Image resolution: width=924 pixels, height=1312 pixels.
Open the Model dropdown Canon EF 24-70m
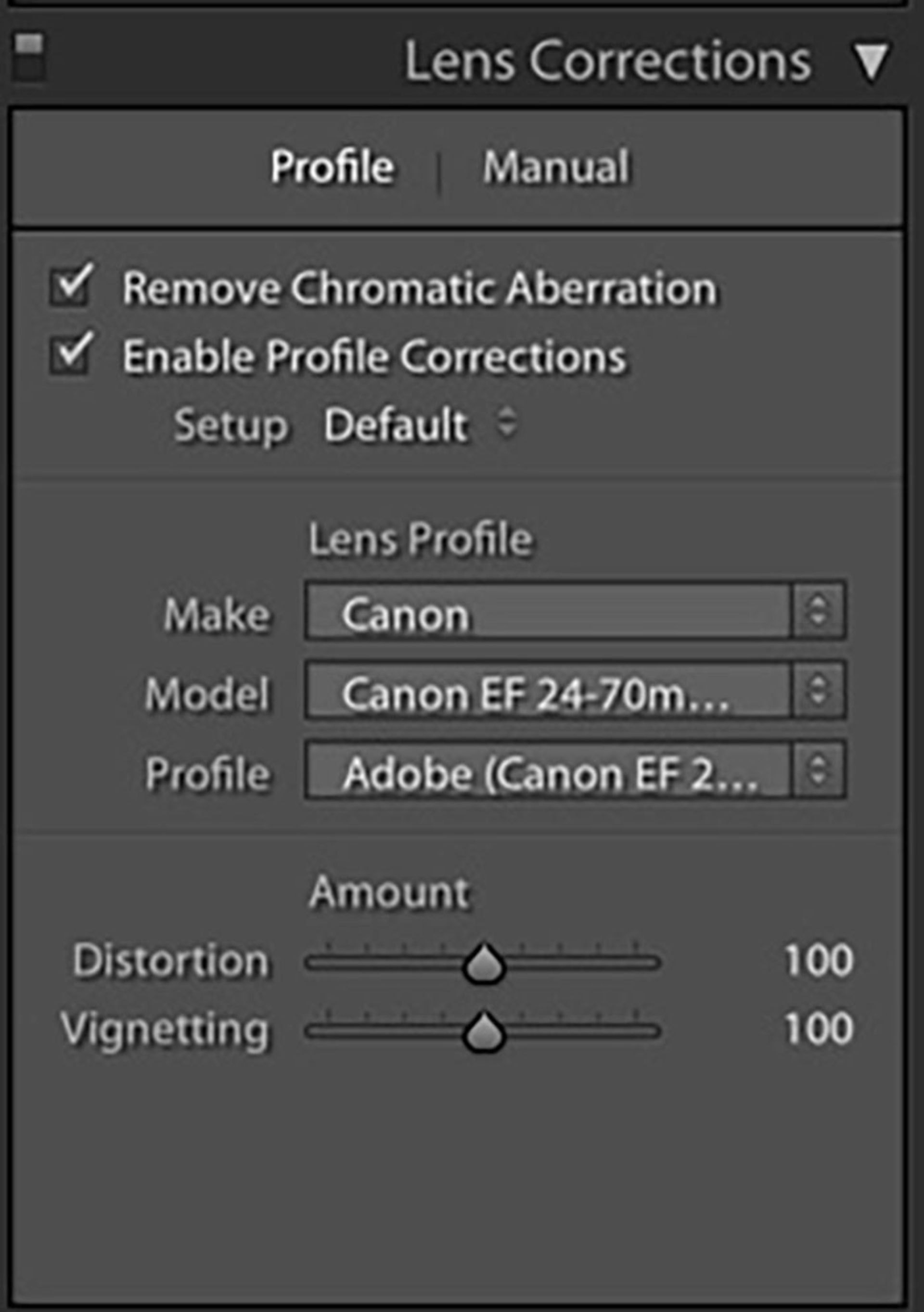point(575,691)
